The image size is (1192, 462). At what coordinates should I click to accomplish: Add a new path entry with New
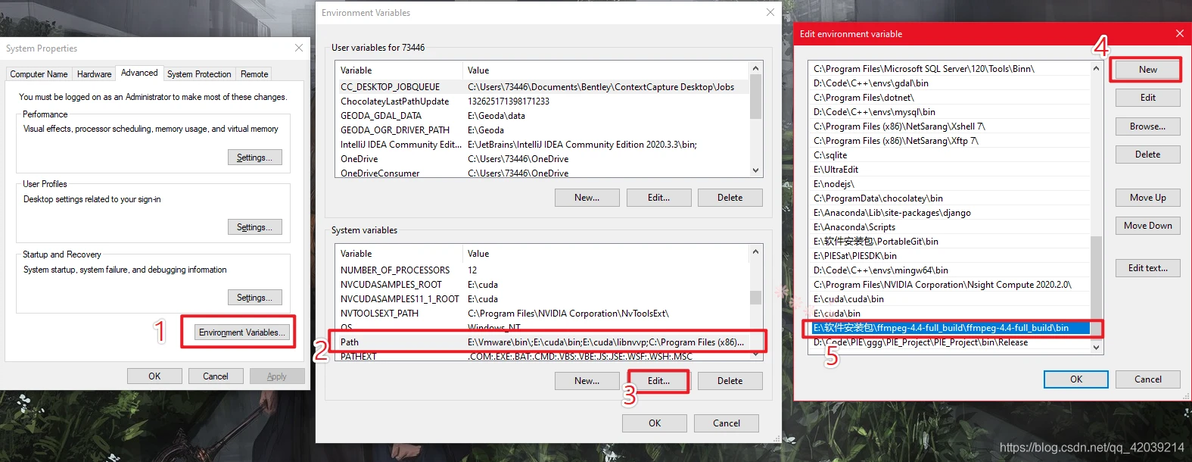point(1147,70)
